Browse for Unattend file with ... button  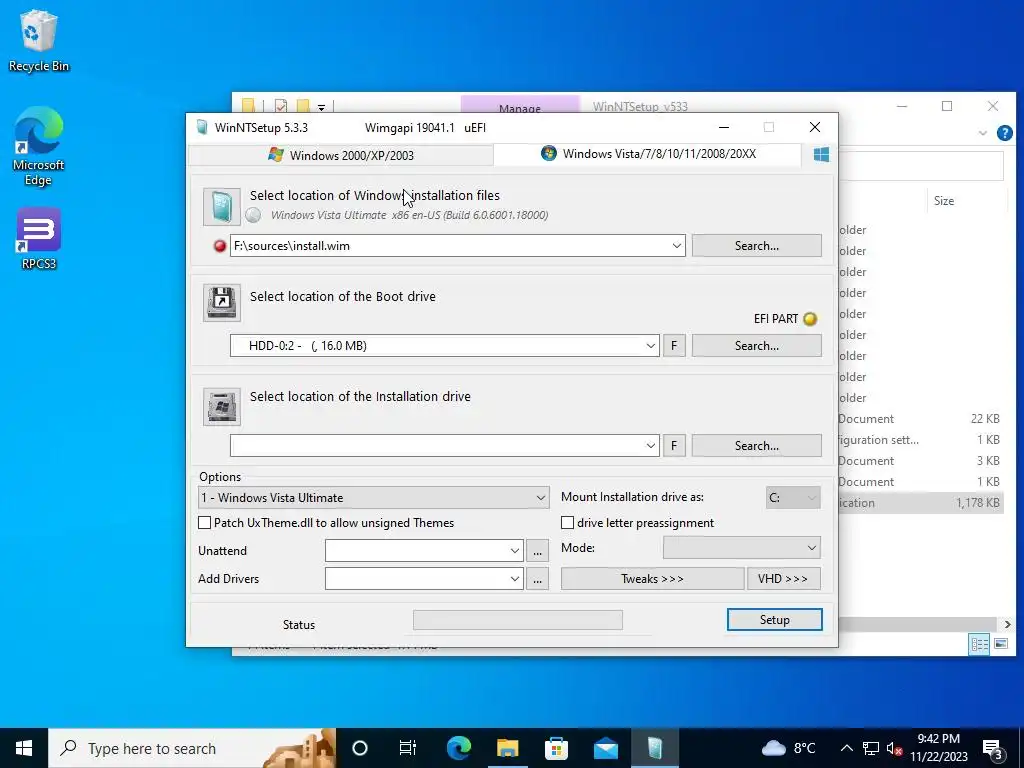click(x=537, y=551)
